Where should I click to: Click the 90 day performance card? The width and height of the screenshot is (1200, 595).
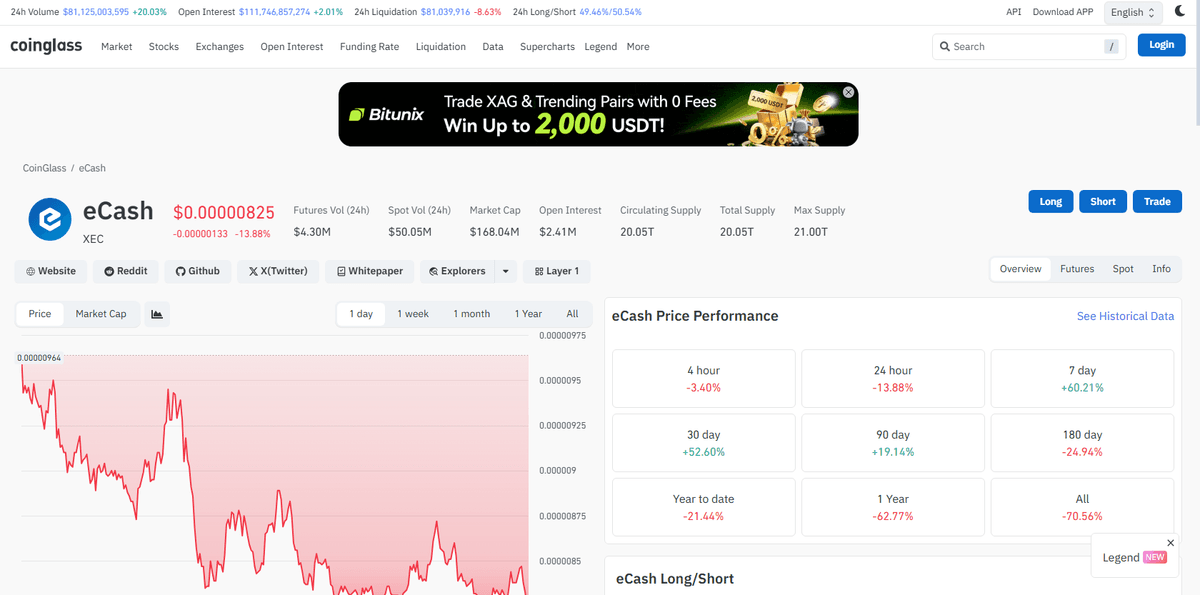click(x=893, y=443)
